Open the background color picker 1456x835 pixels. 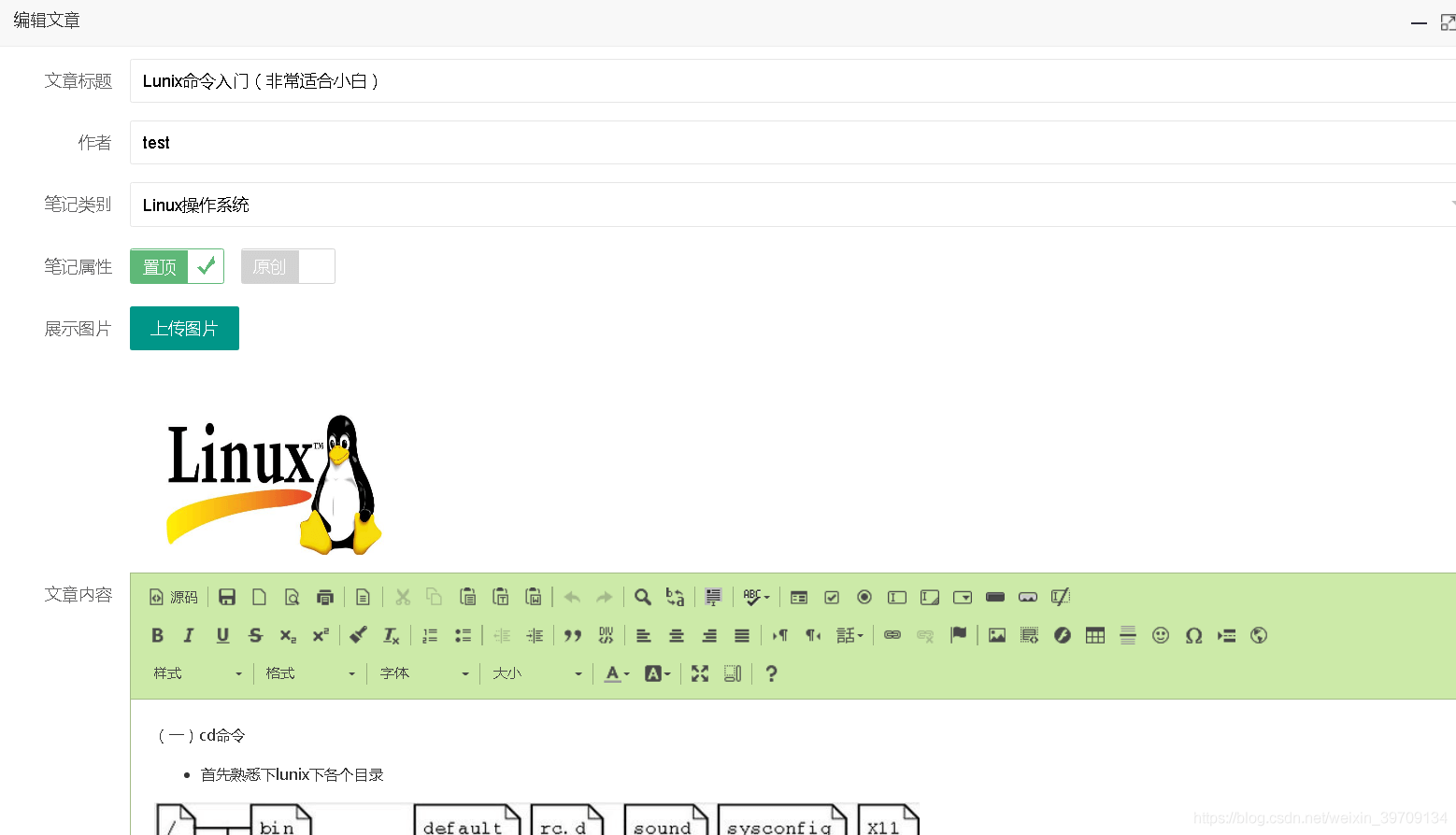click(658, 673)
